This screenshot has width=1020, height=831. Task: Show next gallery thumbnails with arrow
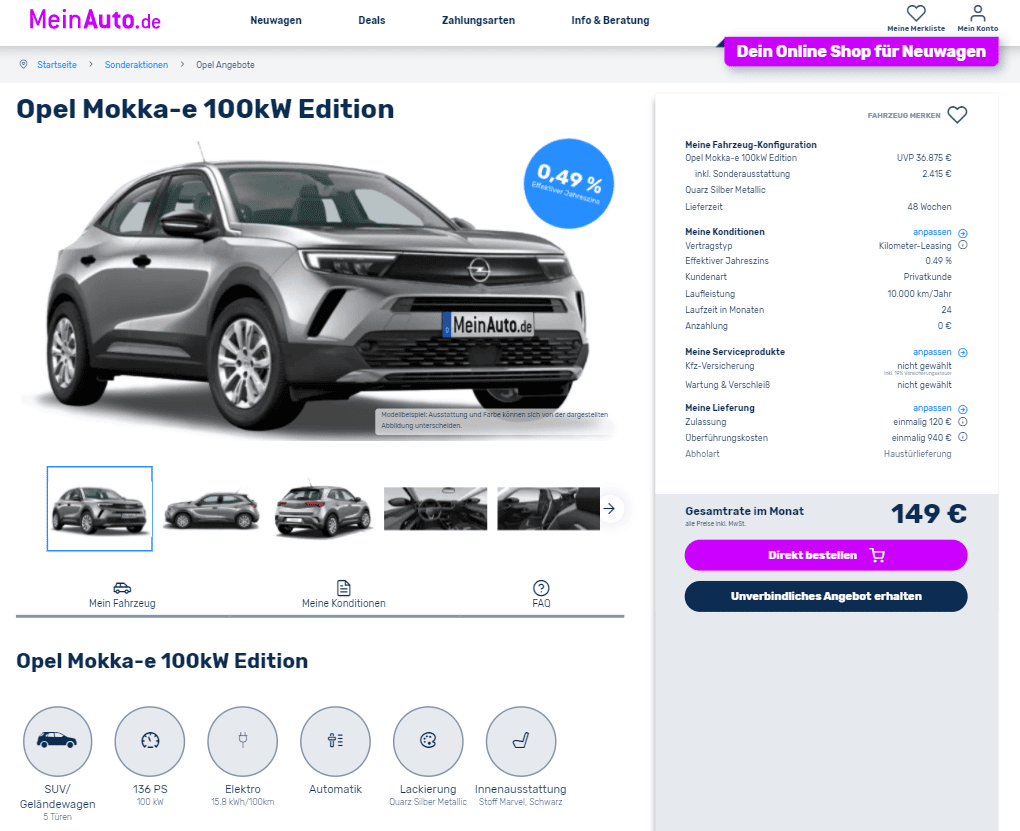[x=609, y=509]
